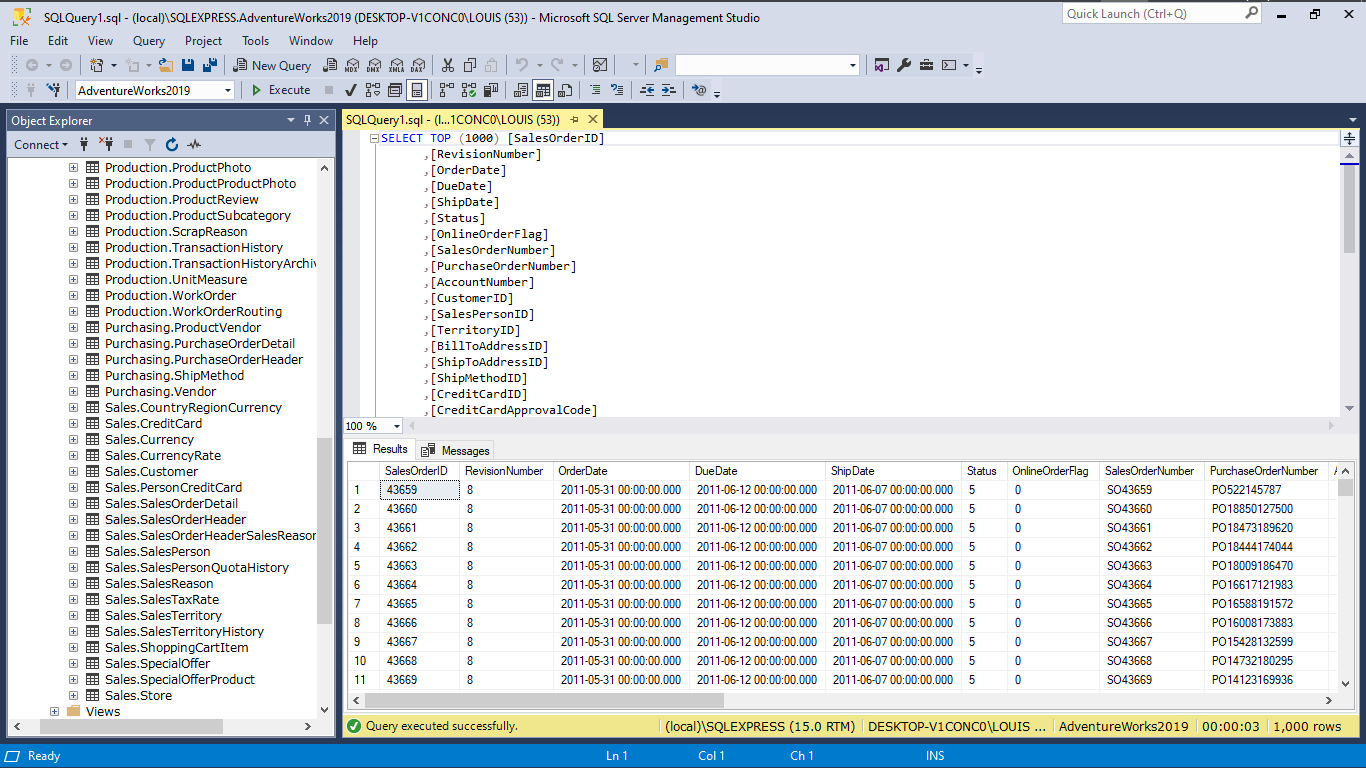Click Decrease Indent icon
This screenshot has width=1366, height=768.
click(647, 90)
